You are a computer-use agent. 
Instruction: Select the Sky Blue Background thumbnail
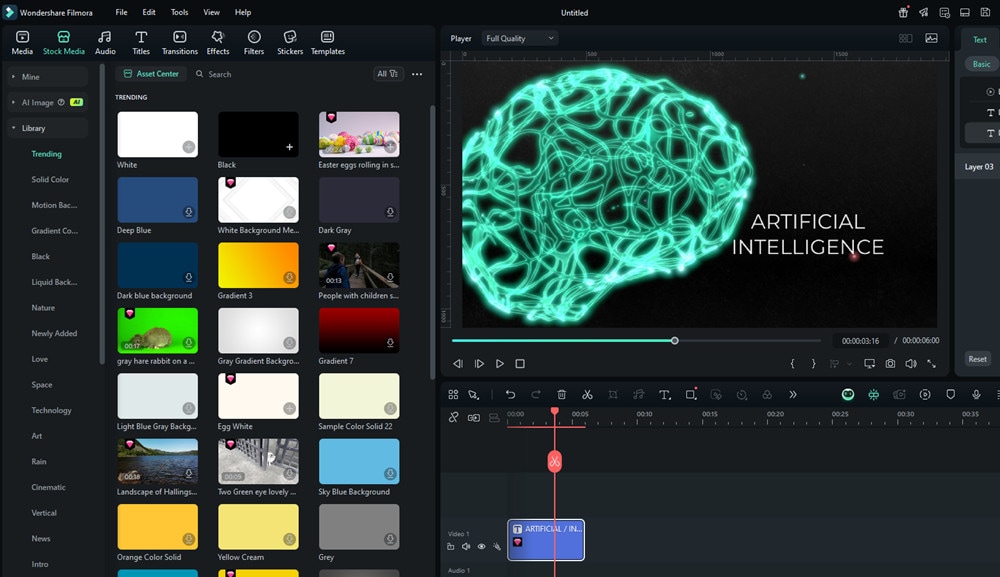pyautogui.click(x=359, y=462)
